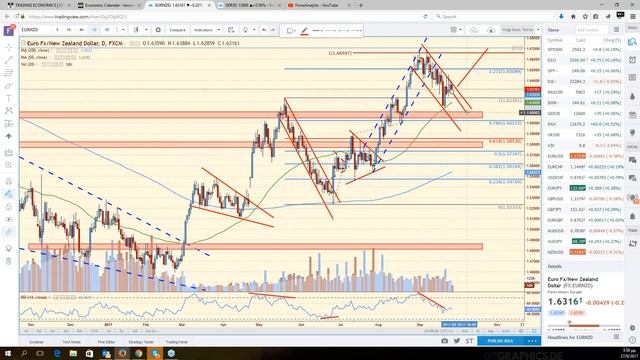Select the text annotation tool
640x360 pixels.
(x=9, y=98)
